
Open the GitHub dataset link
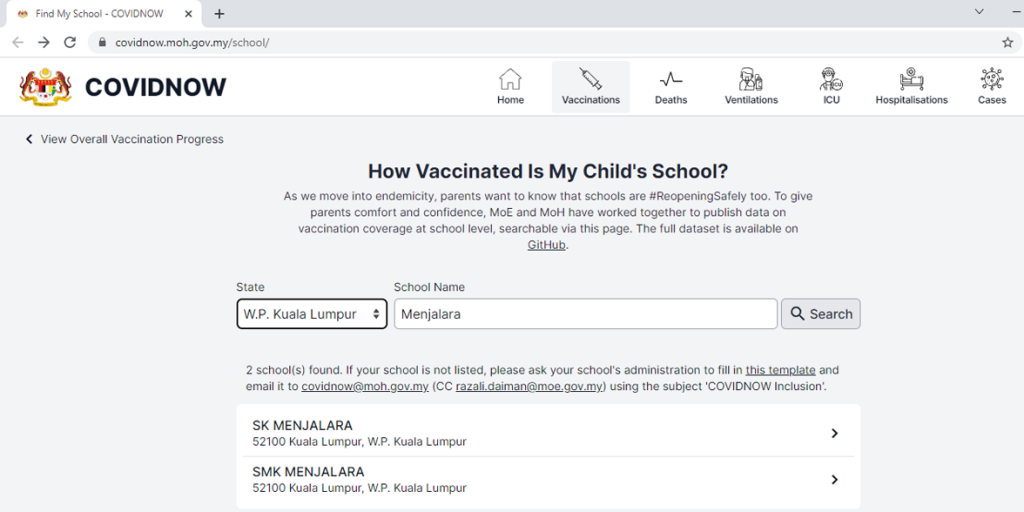(x=547, y=246)
